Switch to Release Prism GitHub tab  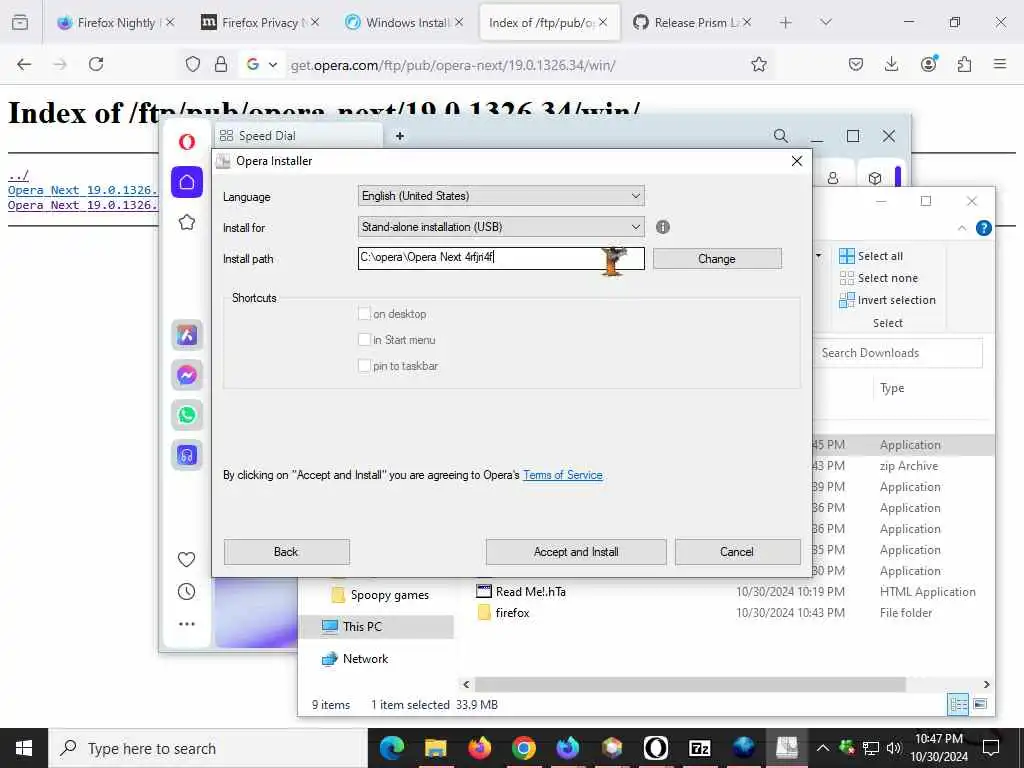click(692, 23)
